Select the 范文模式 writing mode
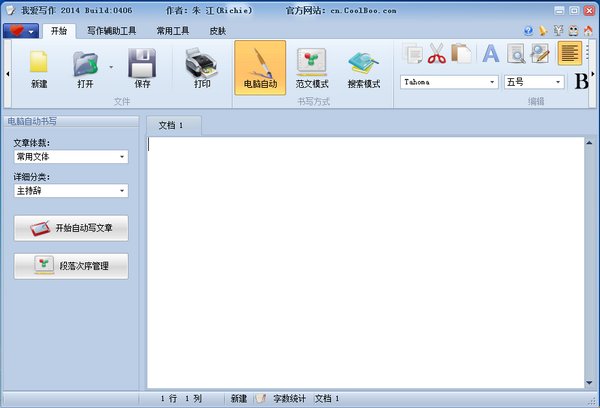Image resolution: width=600 pixels, height=408 pixels. [x=312, y=68]
